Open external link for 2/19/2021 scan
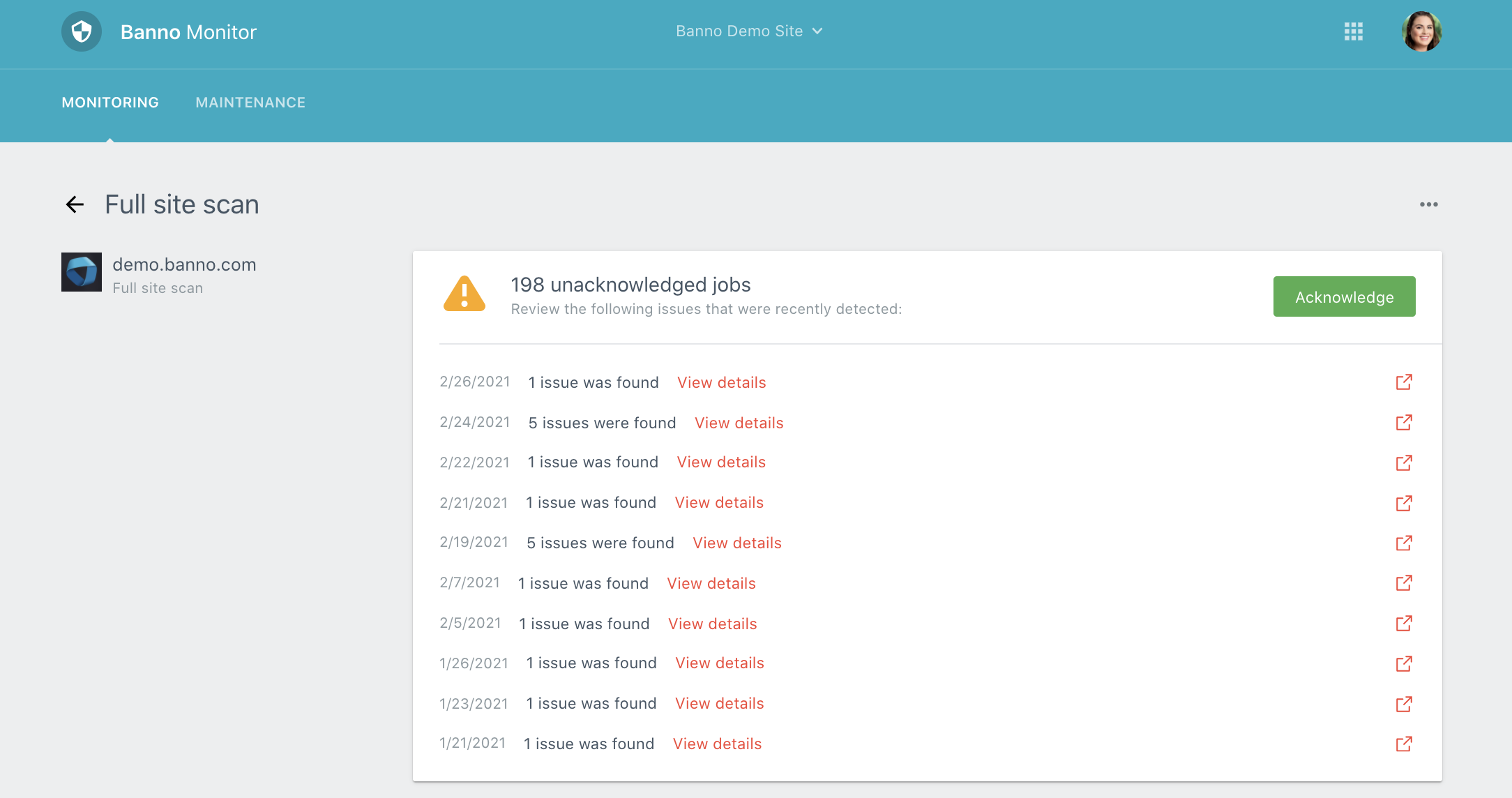1512x798 pixels. point(1404,543)
